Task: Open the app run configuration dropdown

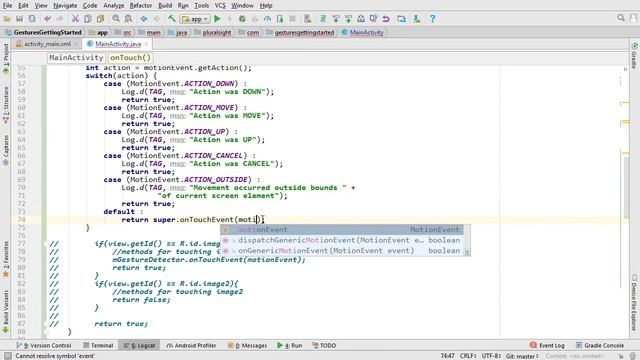Action: tap(195, 19)
